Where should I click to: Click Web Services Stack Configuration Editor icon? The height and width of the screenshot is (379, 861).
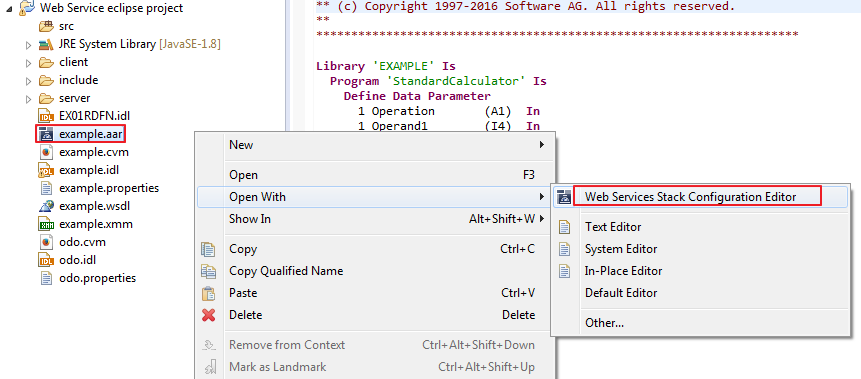point(564,197)
